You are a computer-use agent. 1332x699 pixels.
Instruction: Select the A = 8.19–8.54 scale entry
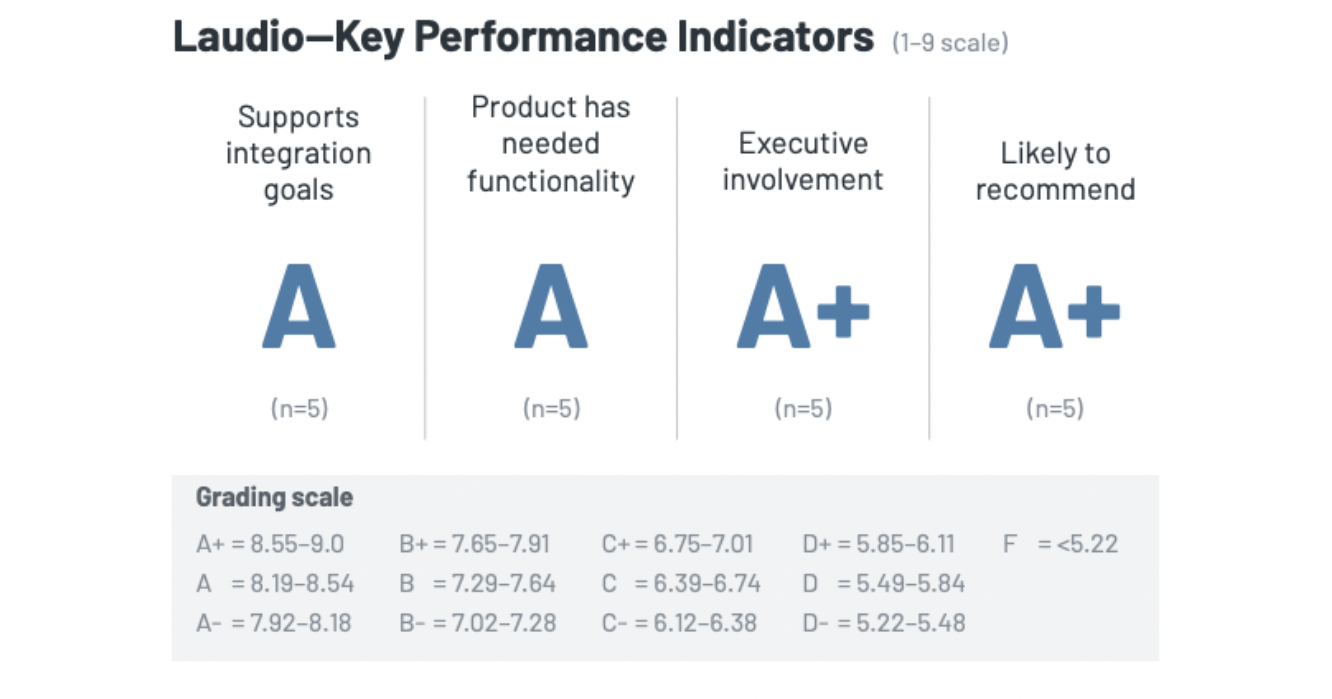[x=275, y=583]
